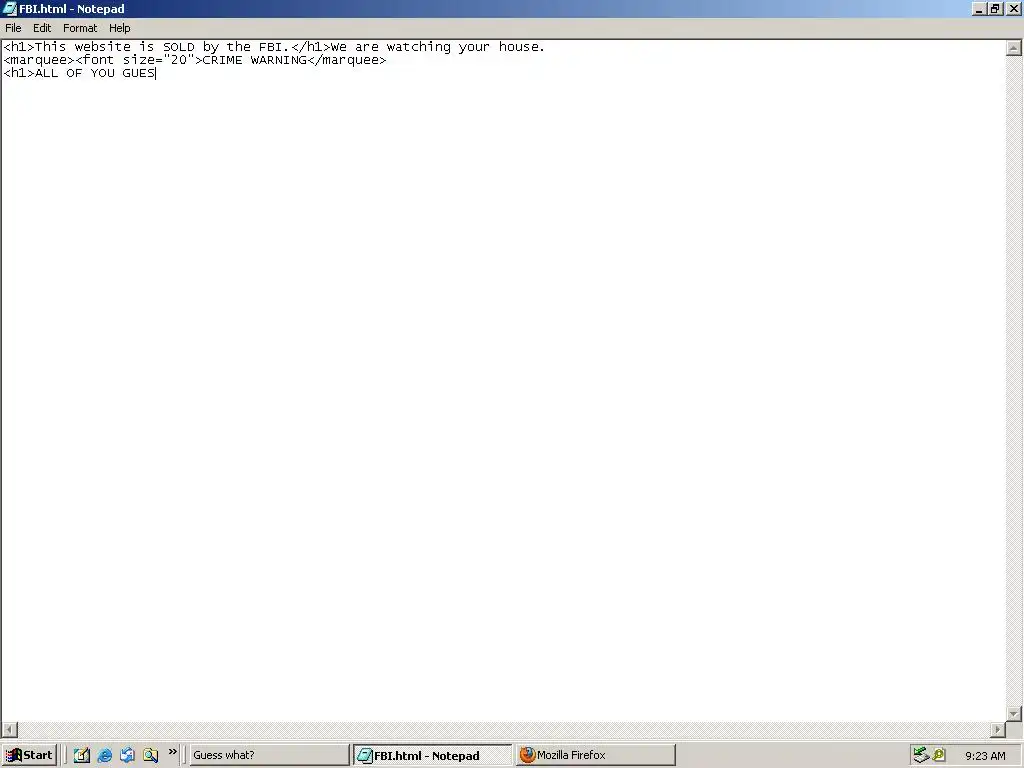Viewport: 1024px width, 768px height.
Task: Click the magnifier Quick Launch icon
Action: 150,755
